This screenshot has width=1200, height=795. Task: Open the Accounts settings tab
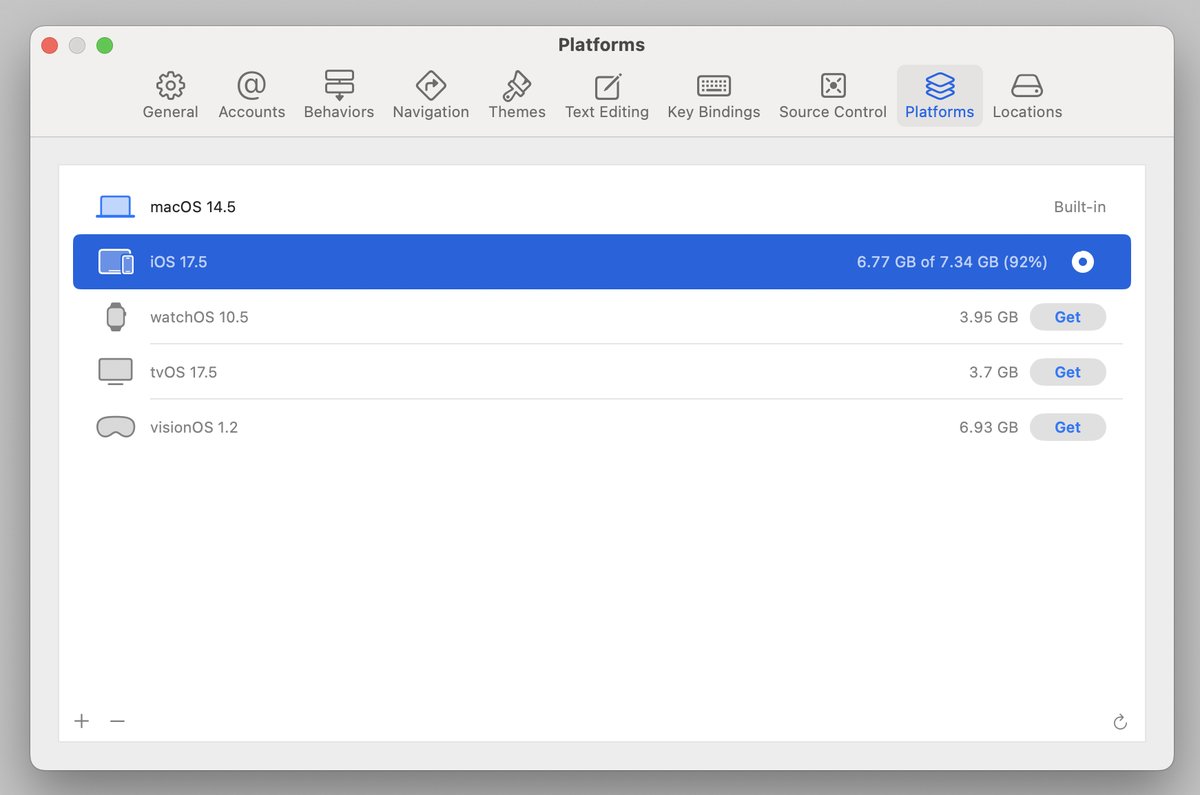pos(252,96)
